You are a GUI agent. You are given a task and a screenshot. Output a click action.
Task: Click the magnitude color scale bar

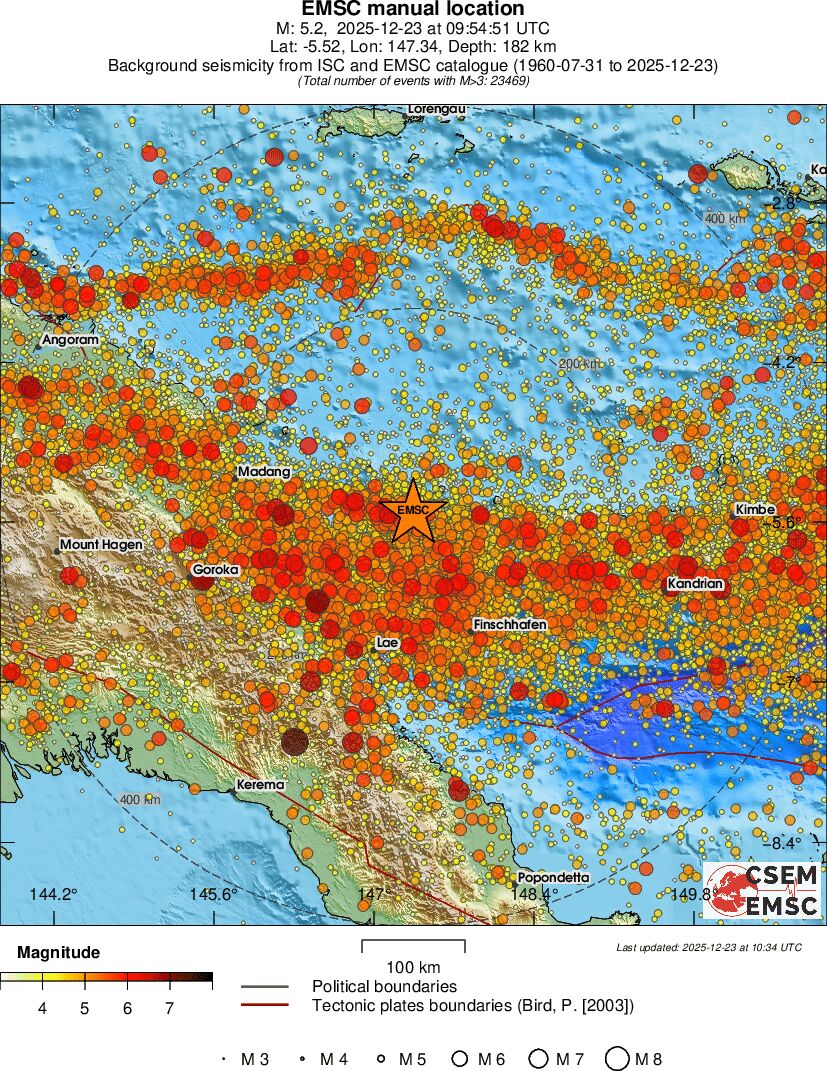tap(107, 977)
